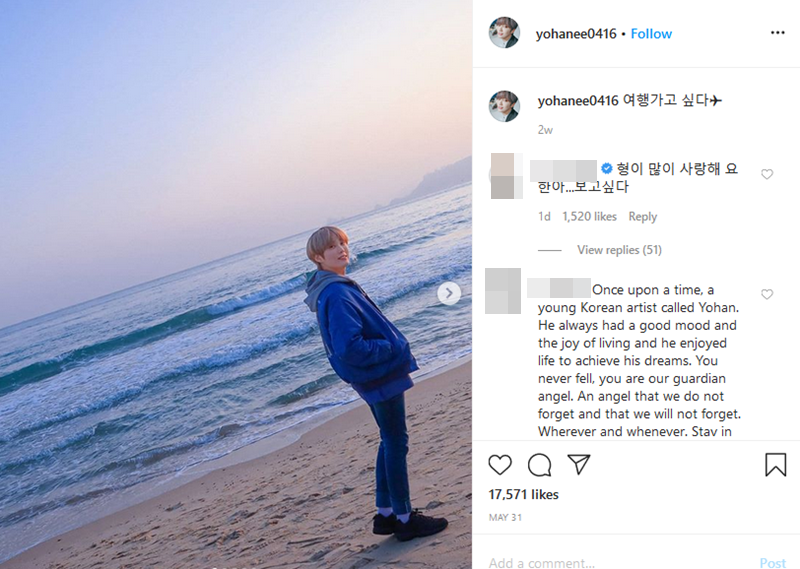Save post with bookmark icon

point(775,465)
